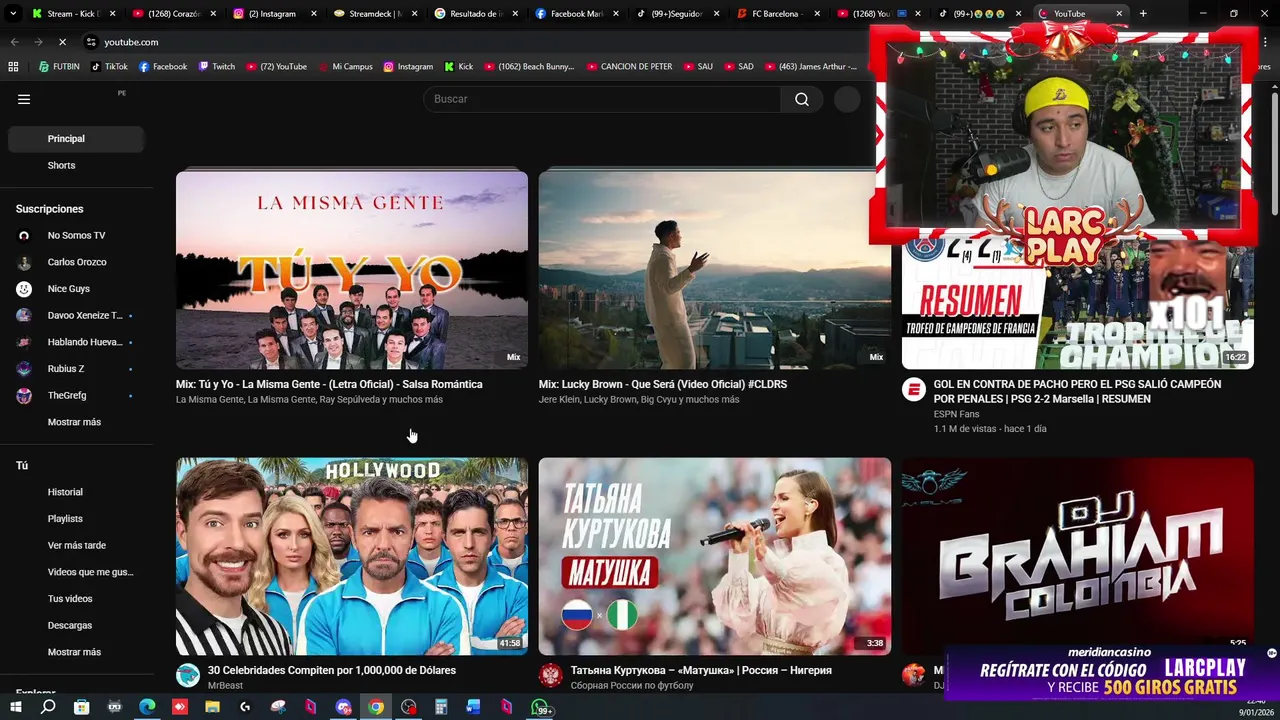Screen dimensions: 1280x720
Task: Switch to Streamdeck tab
Action: pyautogui.click(x=375, y=14)
